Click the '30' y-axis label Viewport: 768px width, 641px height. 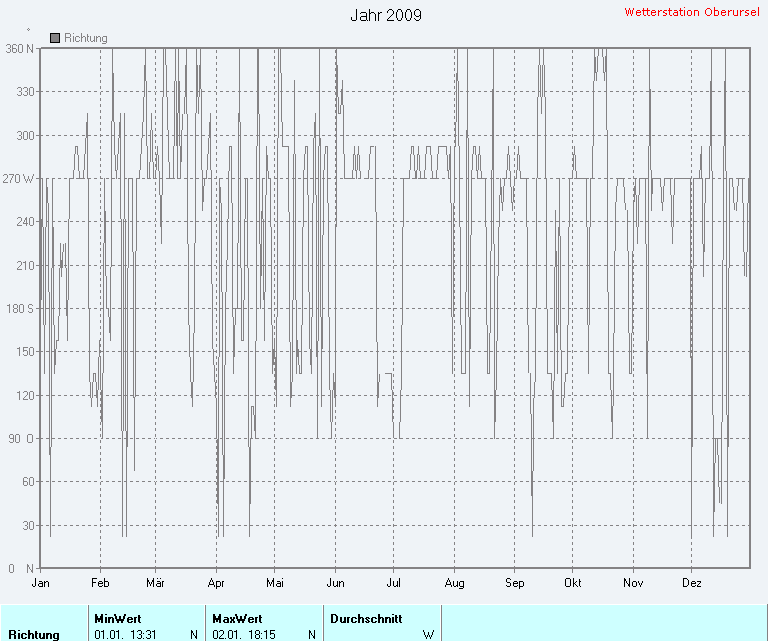28,525
